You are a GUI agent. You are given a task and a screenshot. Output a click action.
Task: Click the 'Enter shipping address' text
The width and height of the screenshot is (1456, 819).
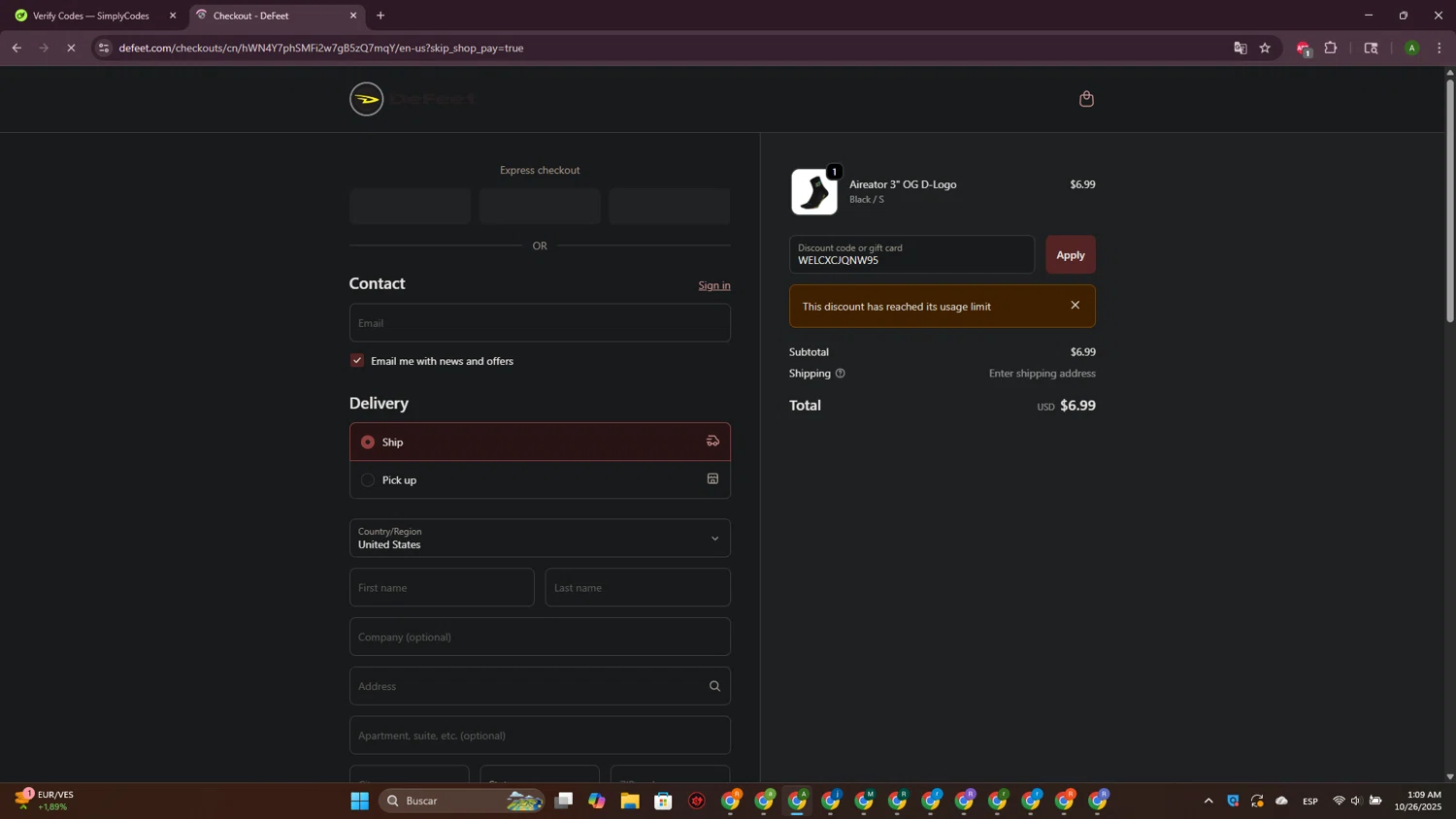click(x=1042, y=374)
